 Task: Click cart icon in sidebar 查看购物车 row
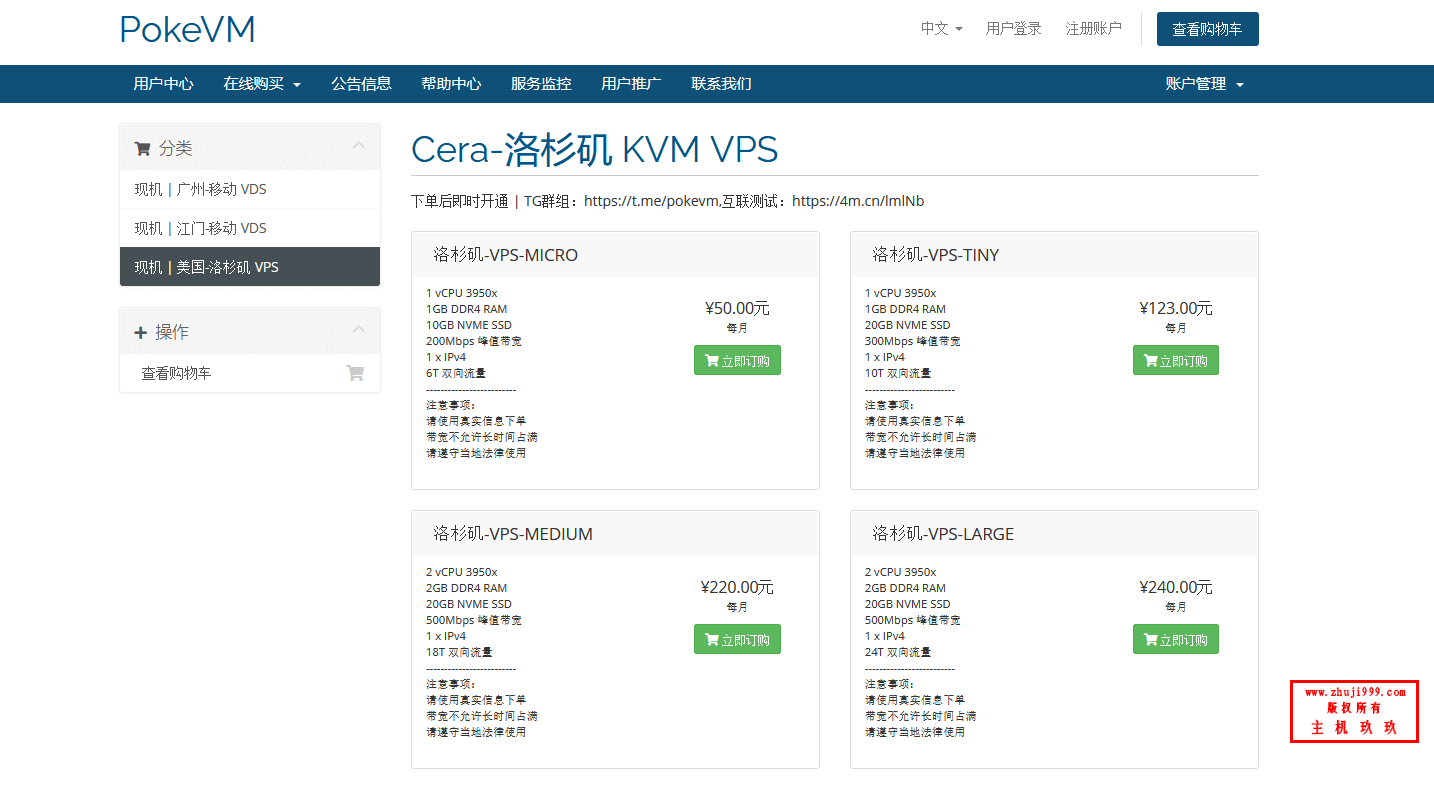coord(355,373)
